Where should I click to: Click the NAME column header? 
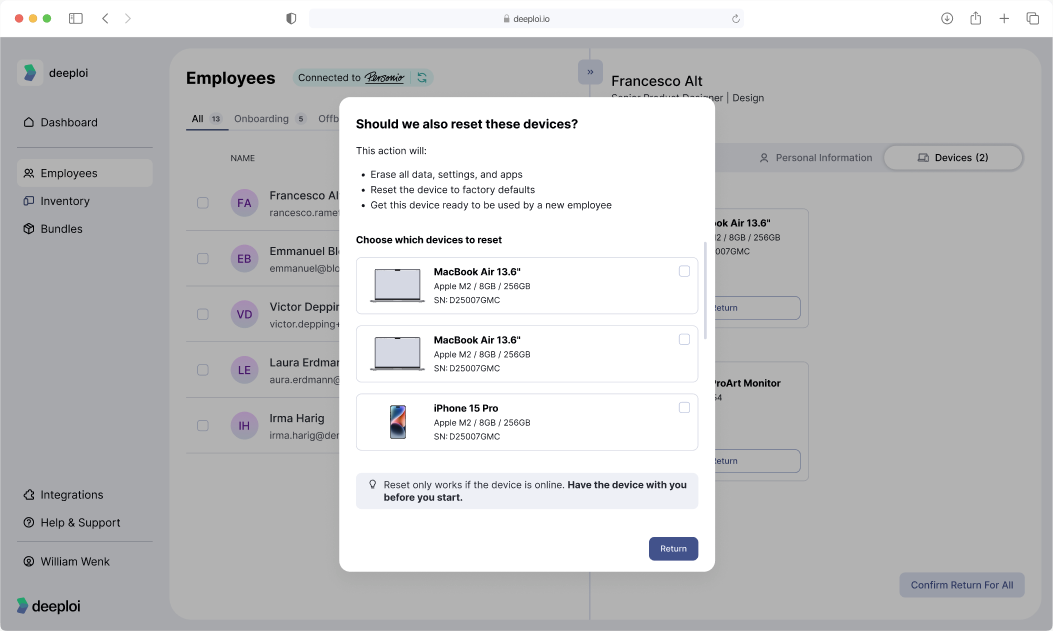[x=242, y=158]
